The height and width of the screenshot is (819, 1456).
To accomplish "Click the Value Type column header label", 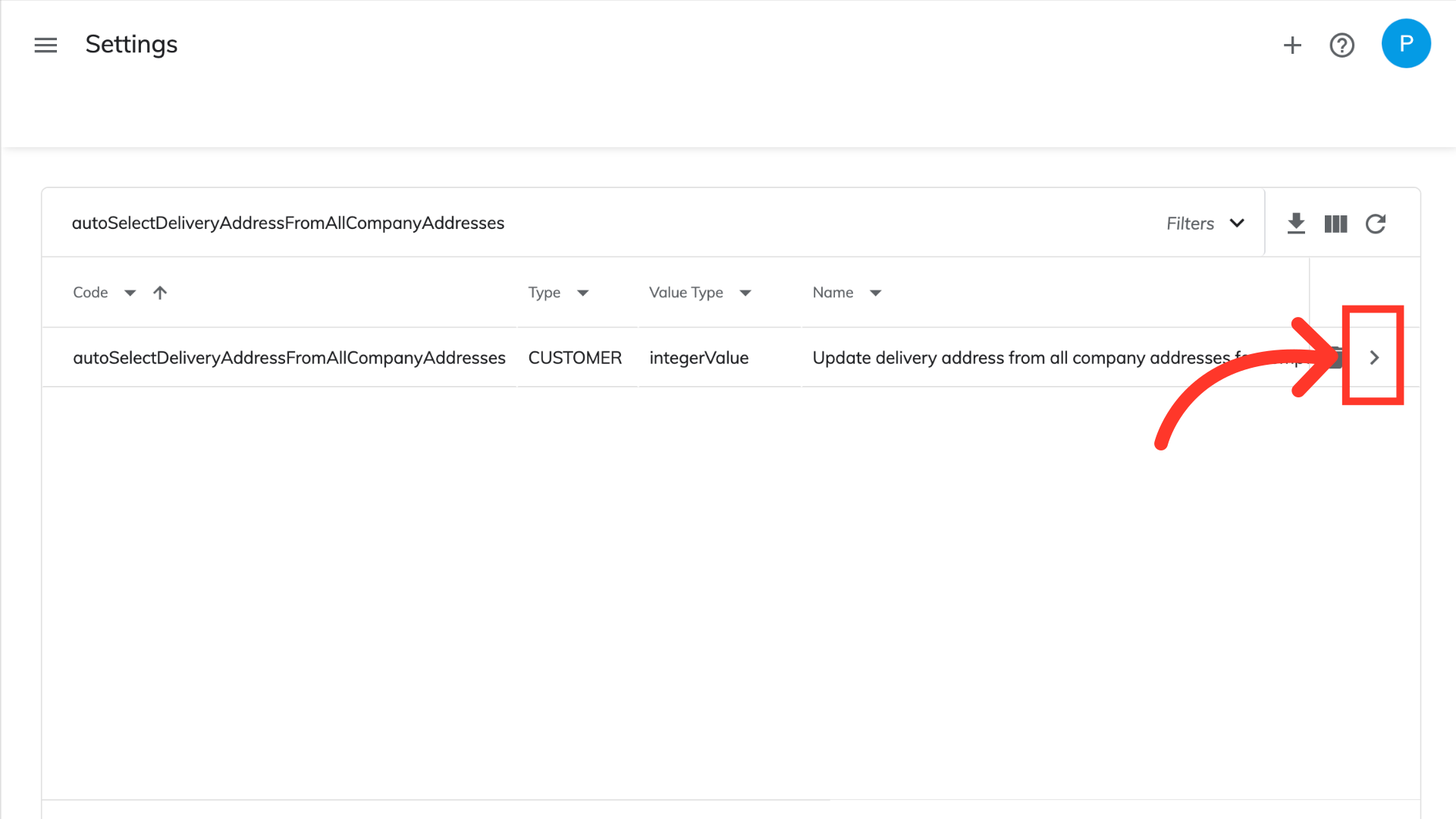I will [x=686, y=293].
